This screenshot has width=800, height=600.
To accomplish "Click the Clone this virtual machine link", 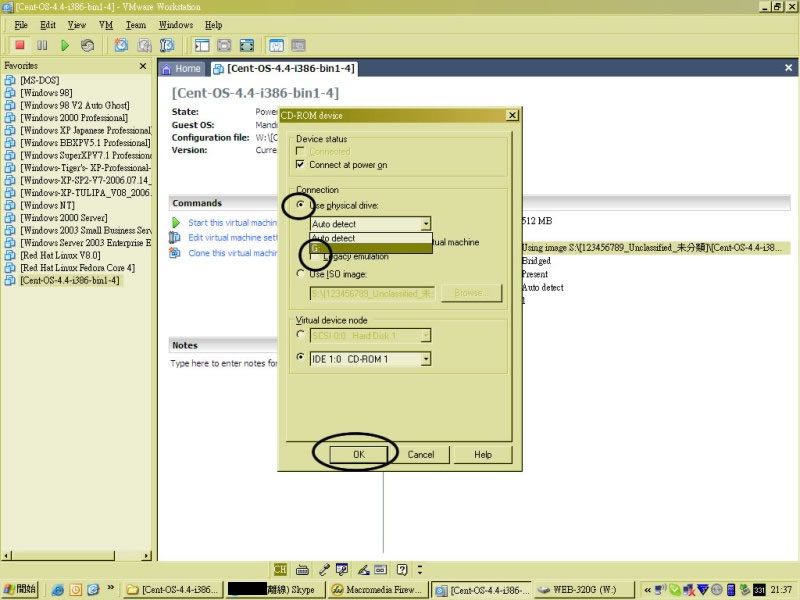I will 233,253.
